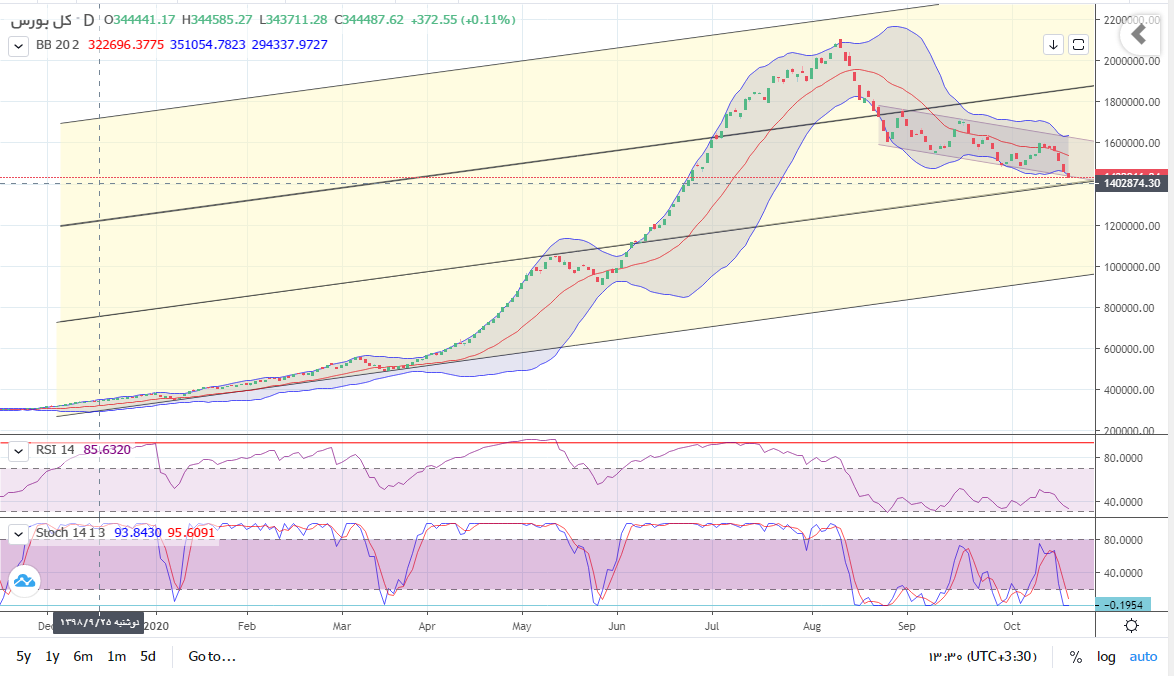Click 80.0000 on the RSI scale

1123,458
